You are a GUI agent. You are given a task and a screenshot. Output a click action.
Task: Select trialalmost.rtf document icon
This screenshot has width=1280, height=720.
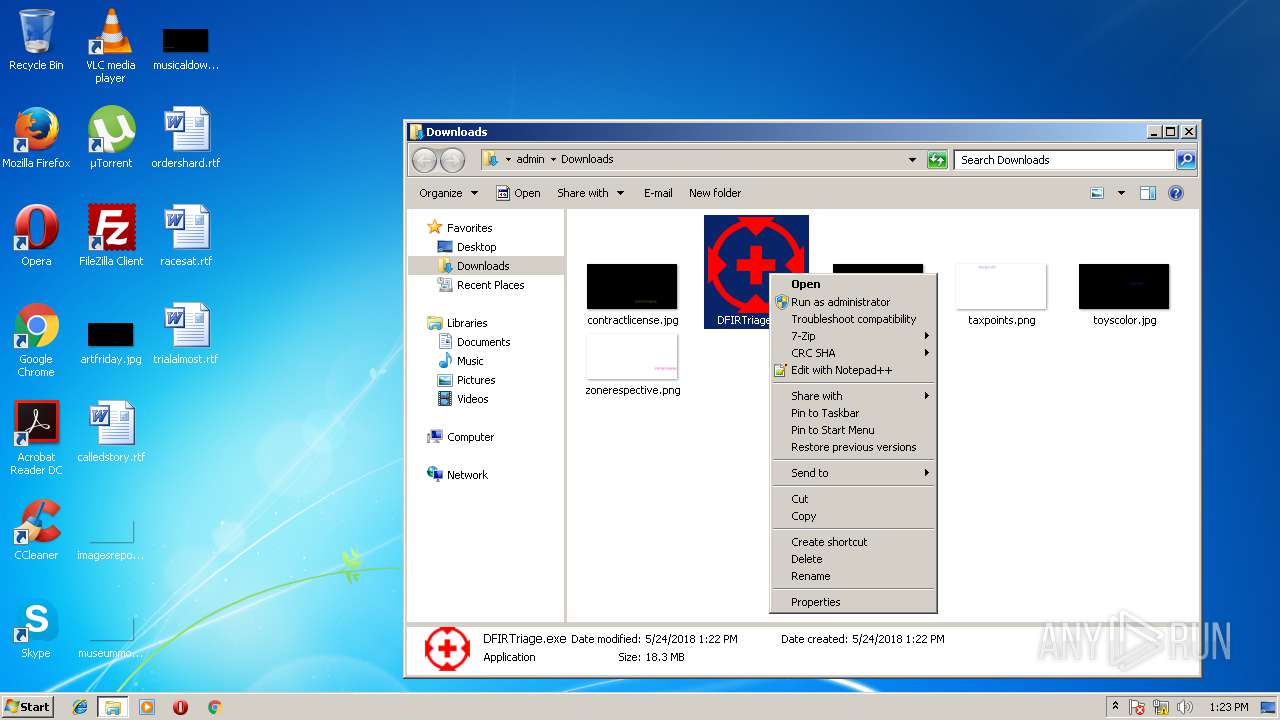[x=186, y=334]
